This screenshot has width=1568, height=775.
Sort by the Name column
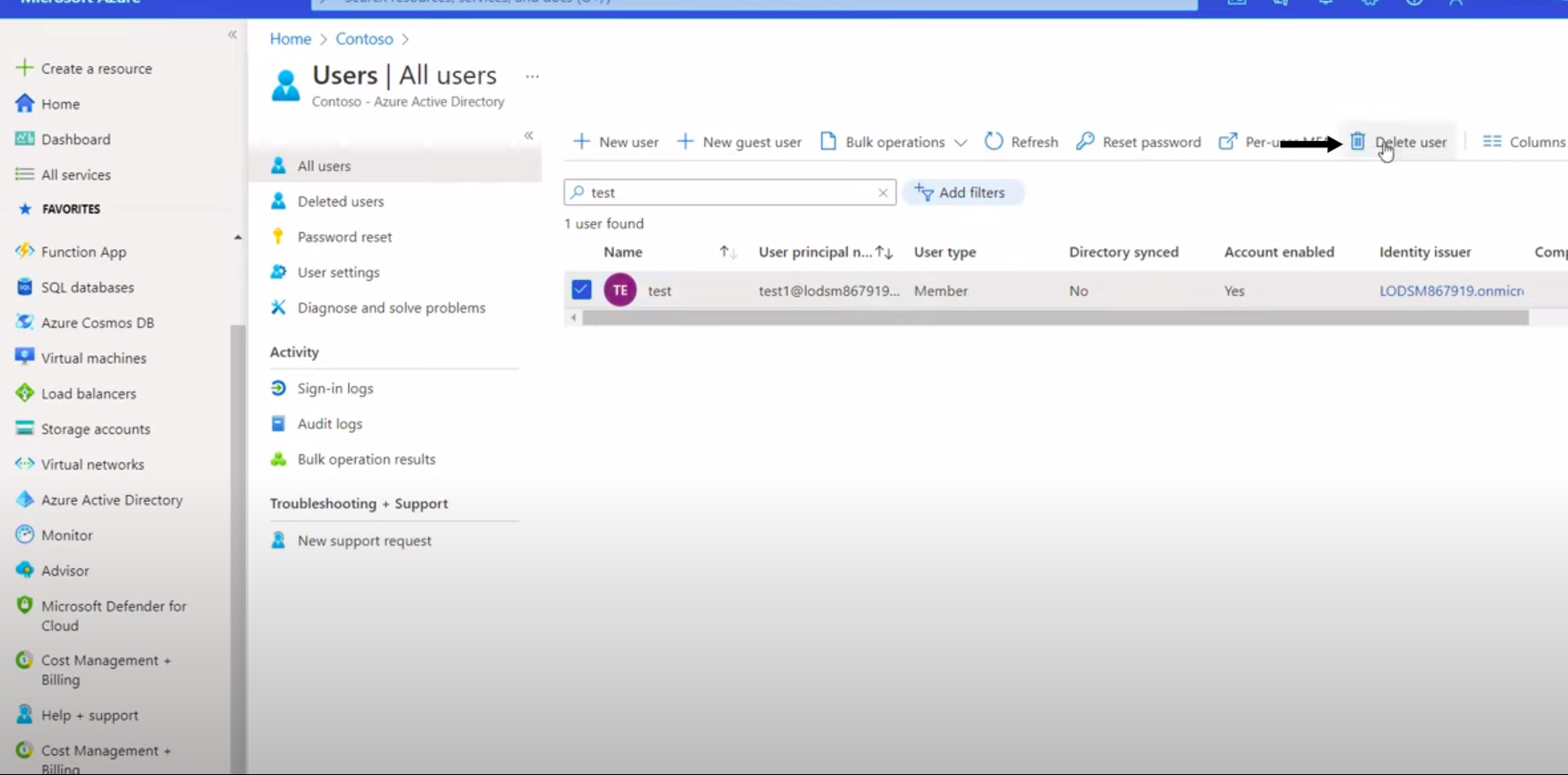[x=727, y=252]
